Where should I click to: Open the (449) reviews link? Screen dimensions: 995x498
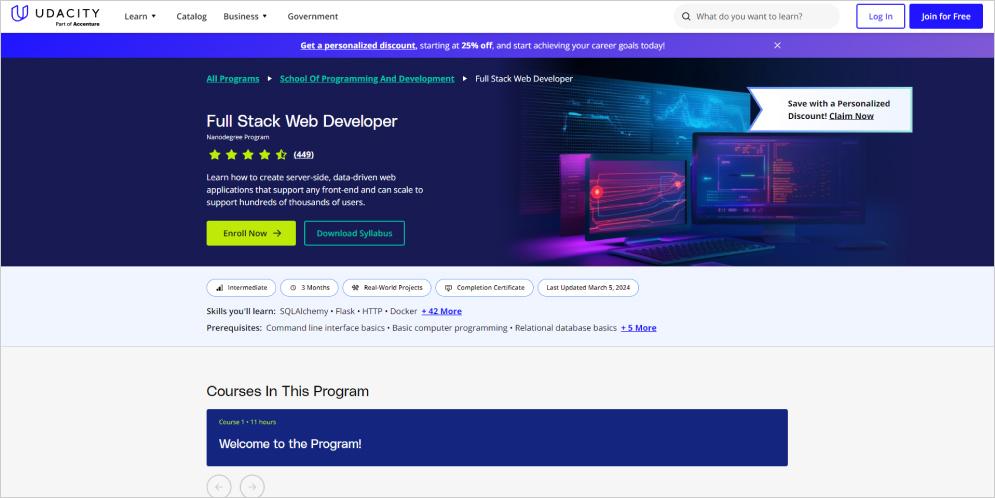[x=303, y=154]
